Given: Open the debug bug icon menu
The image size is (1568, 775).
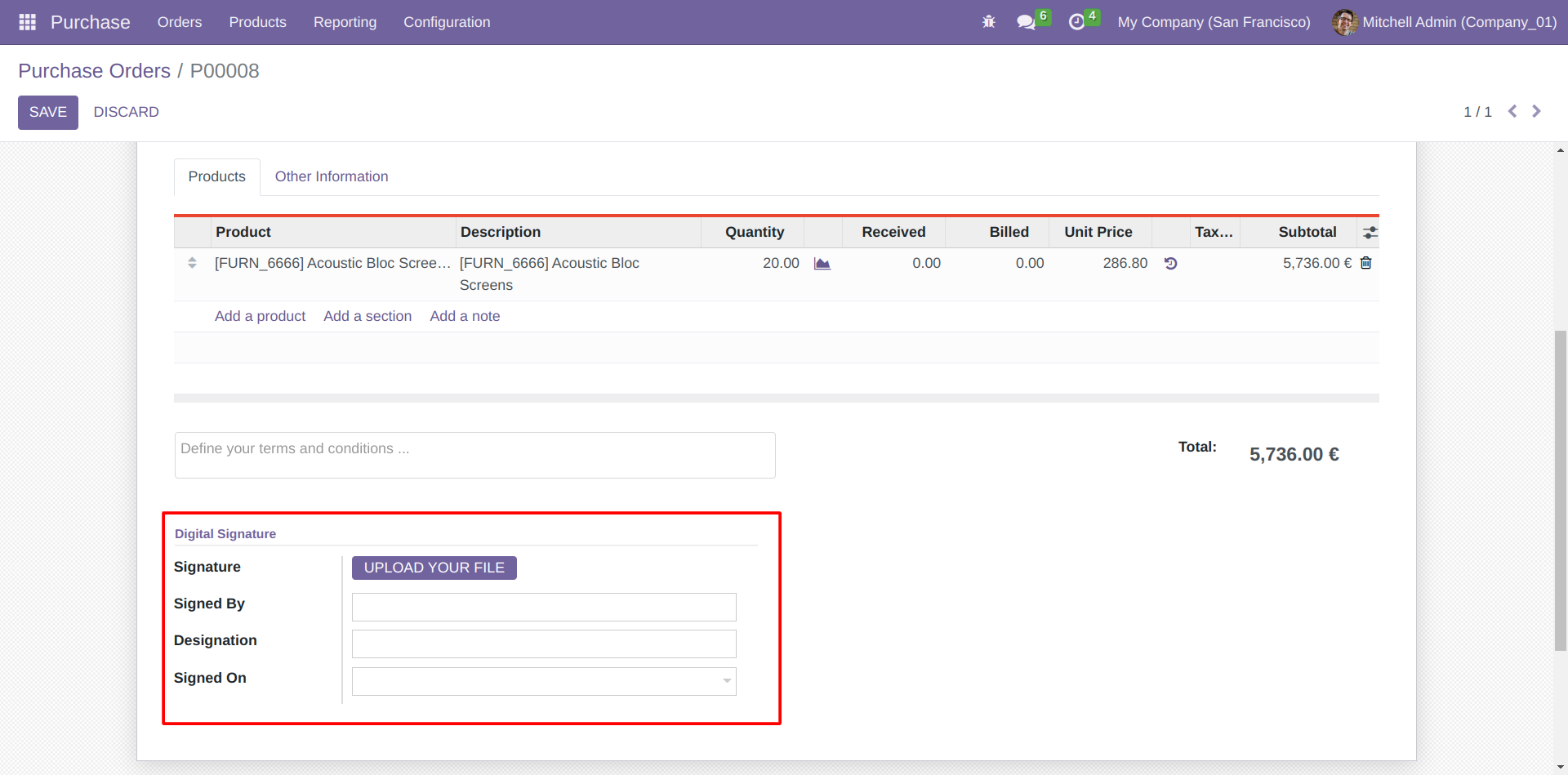Looking at the screenshot, I should [989, 22].
